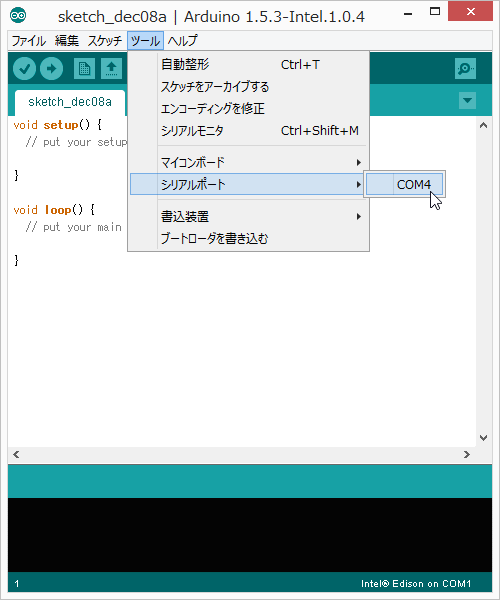The height and width of the screenshot is (600, 500).
Task: Choose 自動整形 from the menu
Action: [249, 65]
